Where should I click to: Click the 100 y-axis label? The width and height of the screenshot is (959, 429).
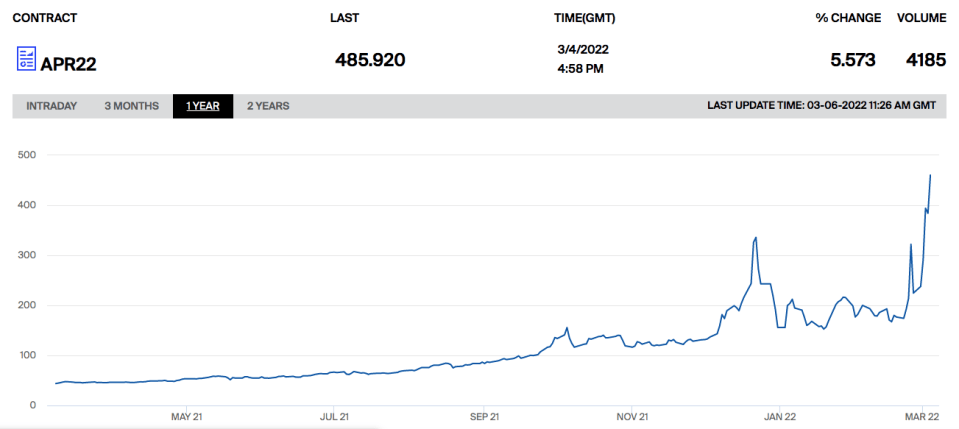(29, 355)
